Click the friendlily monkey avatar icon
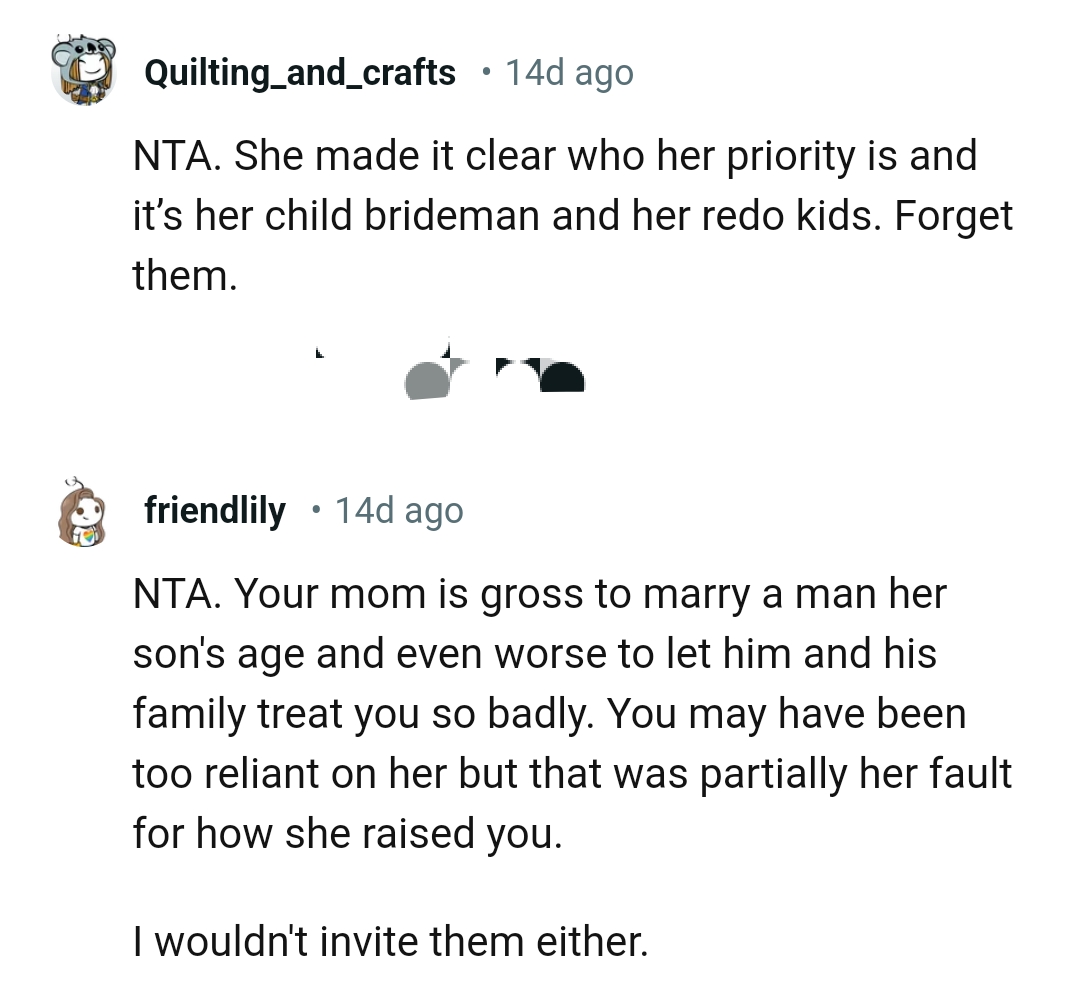 click(x=82, y=511)
